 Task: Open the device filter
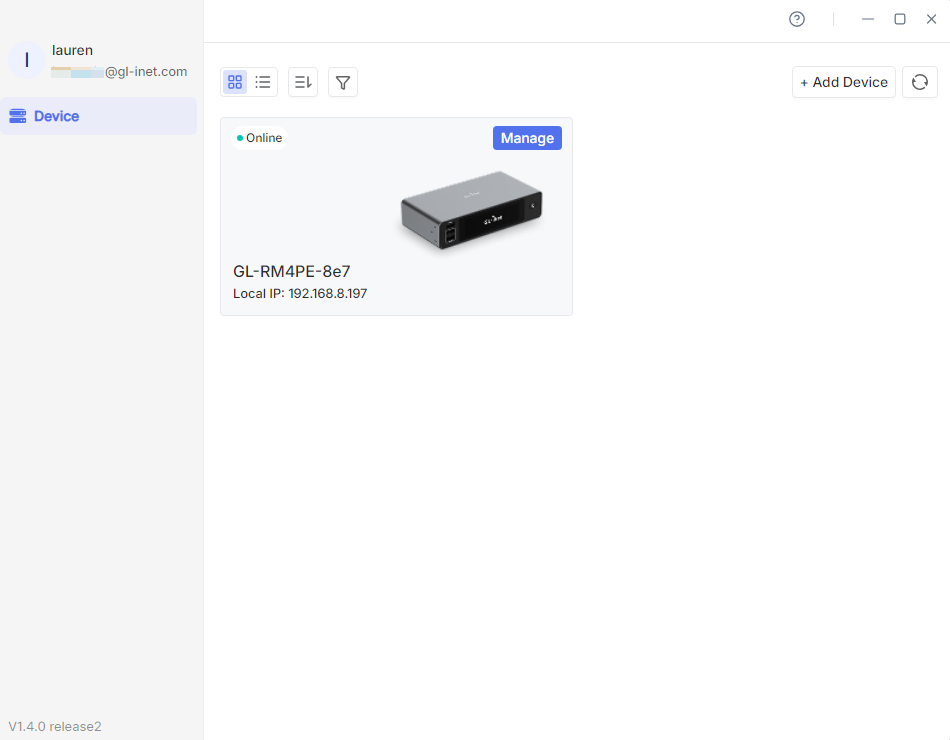[343, 82]
